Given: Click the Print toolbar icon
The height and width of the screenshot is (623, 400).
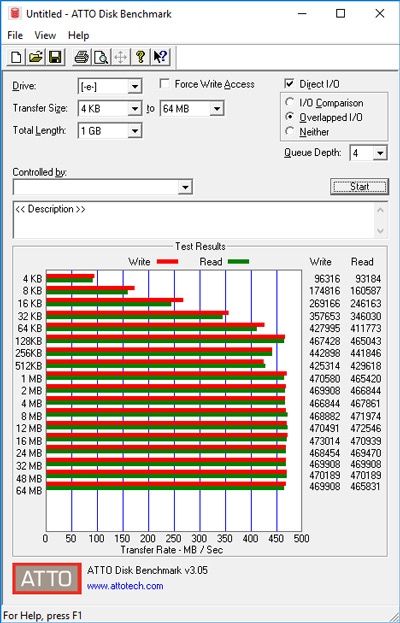Looking at the screenshot, I should (x=82, y=57).
